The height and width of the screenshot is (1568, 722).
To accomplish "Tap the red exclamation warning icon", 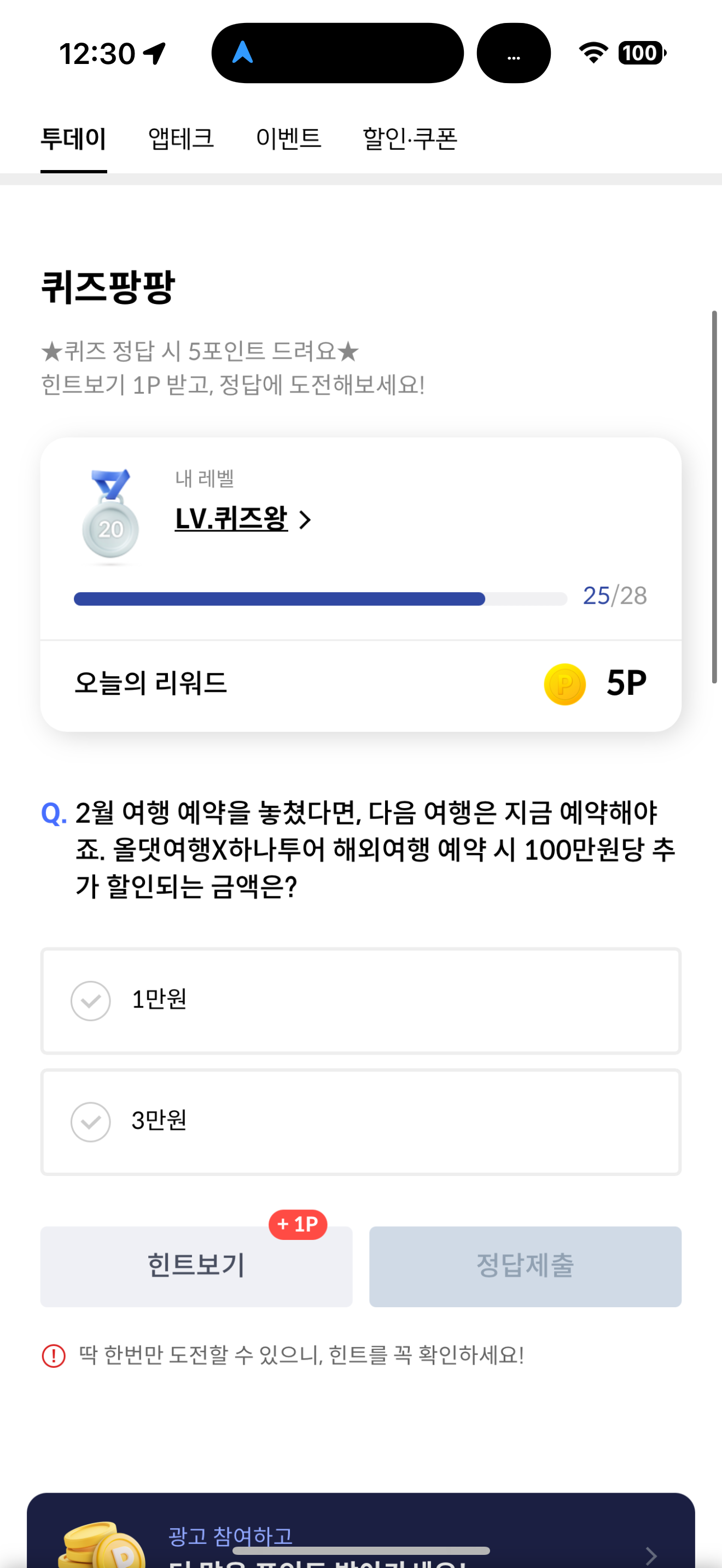I will click(x=54, y=1355).
